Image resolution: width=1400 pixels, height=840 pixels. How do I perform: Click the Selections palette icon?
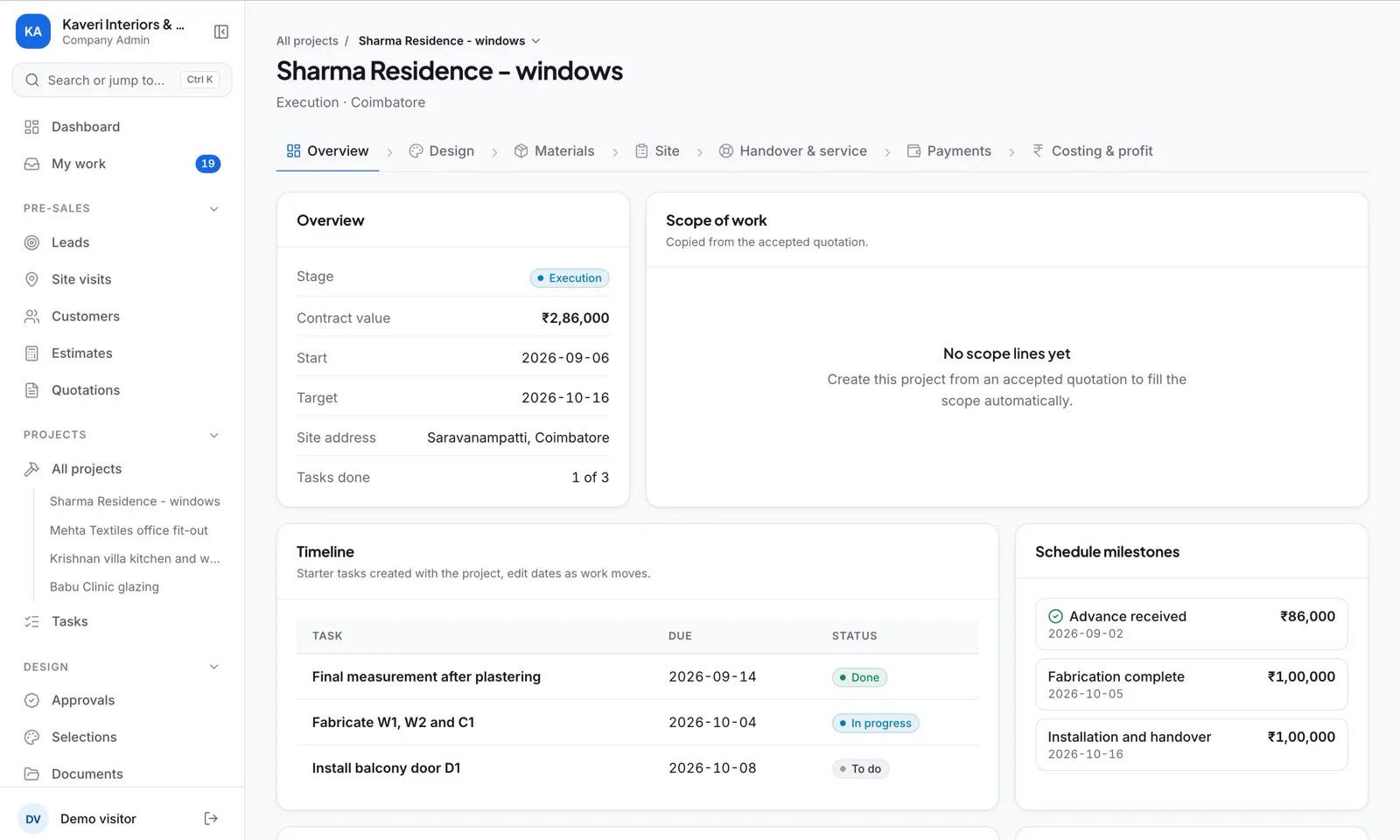31,737
